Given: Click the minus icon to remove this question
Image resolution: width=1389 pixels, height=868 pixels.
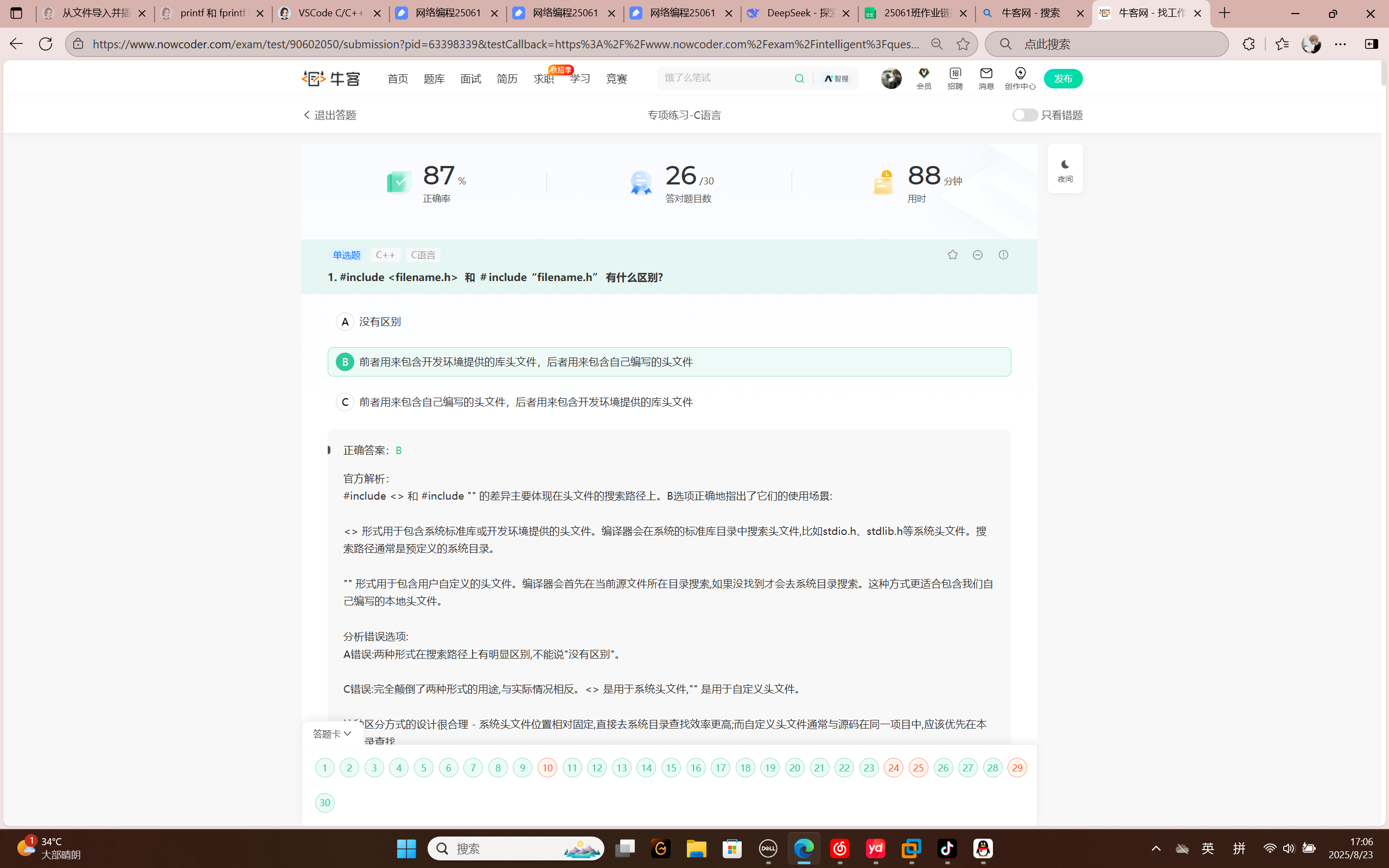Looking at the screenshot, I should (978, 254).
